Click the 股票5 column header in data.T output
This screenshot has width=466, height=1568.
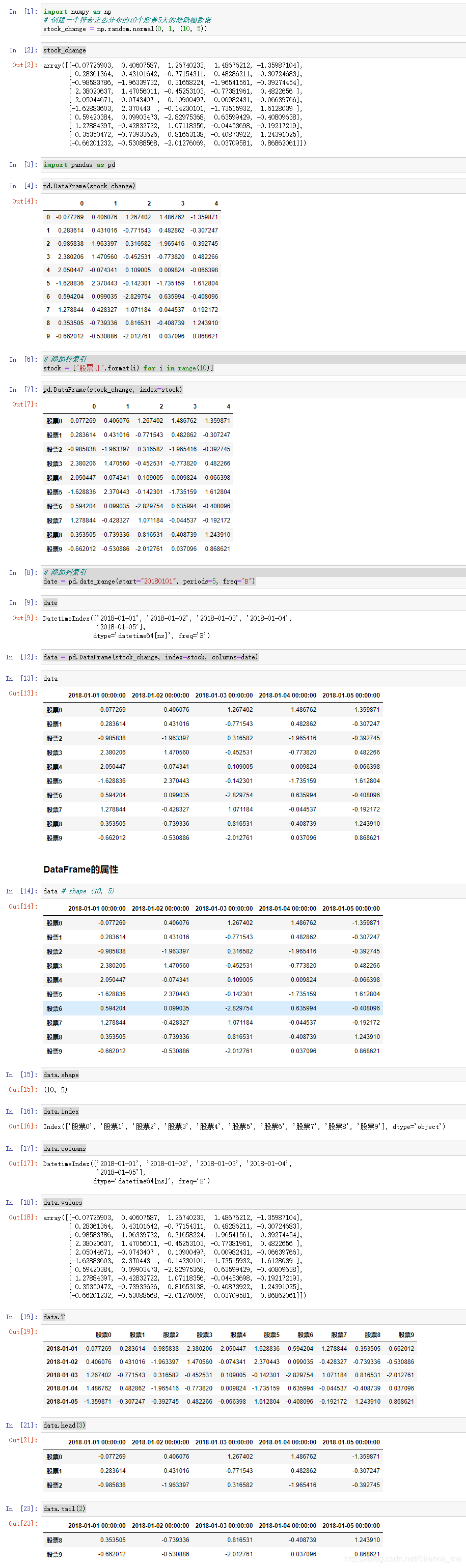click(x=271, y=1334)
